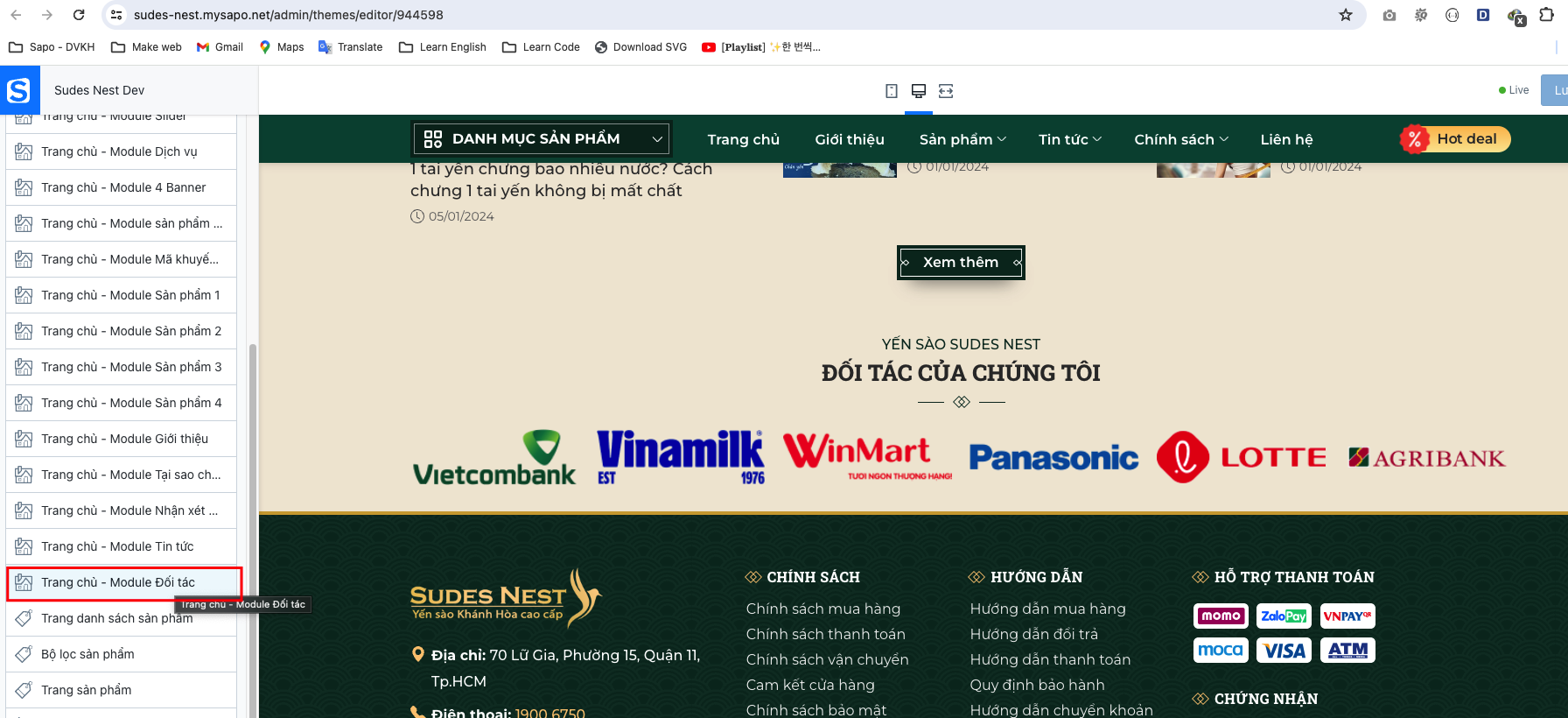This screenshot has width=1568, height=718.
Task: Switch to desktop preview icon
Action: (919, 91)
